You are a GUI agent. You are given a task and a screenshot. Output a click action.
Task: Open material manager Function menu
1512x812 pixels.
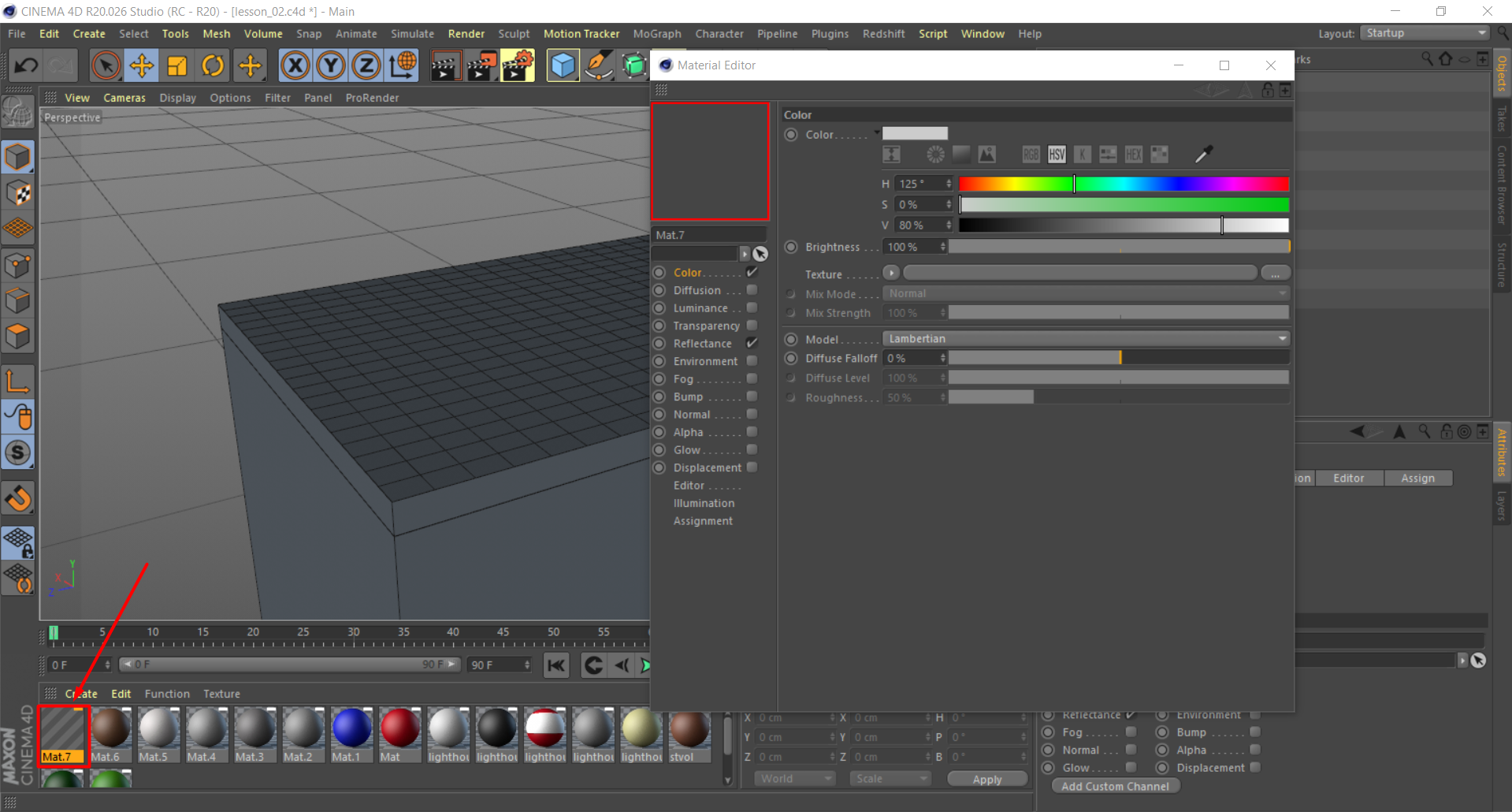(167, 694)
